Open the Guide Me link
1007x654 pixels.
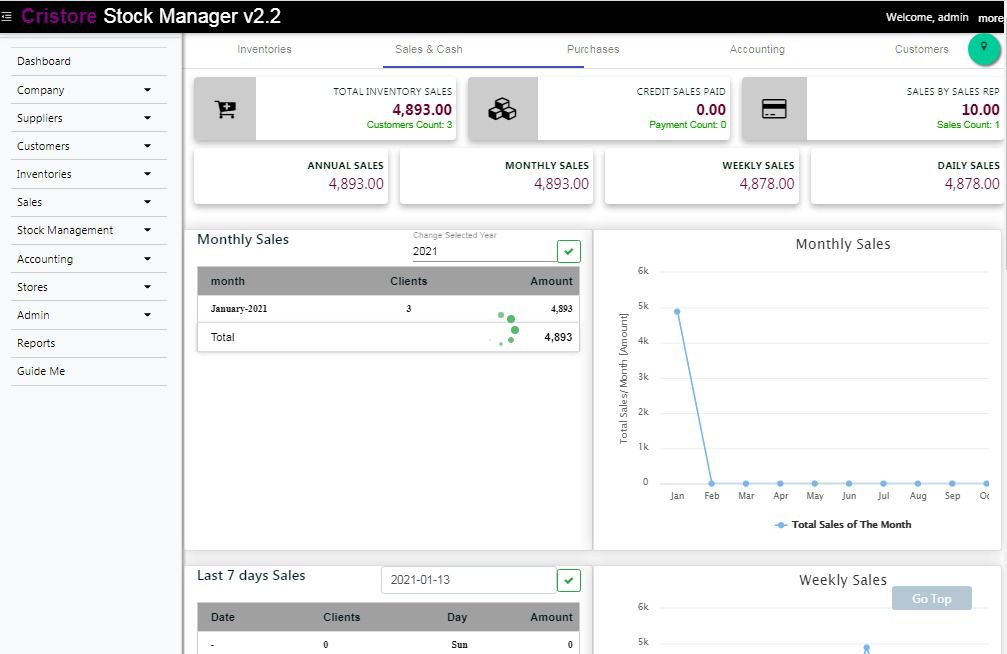[x=41, y=371]
